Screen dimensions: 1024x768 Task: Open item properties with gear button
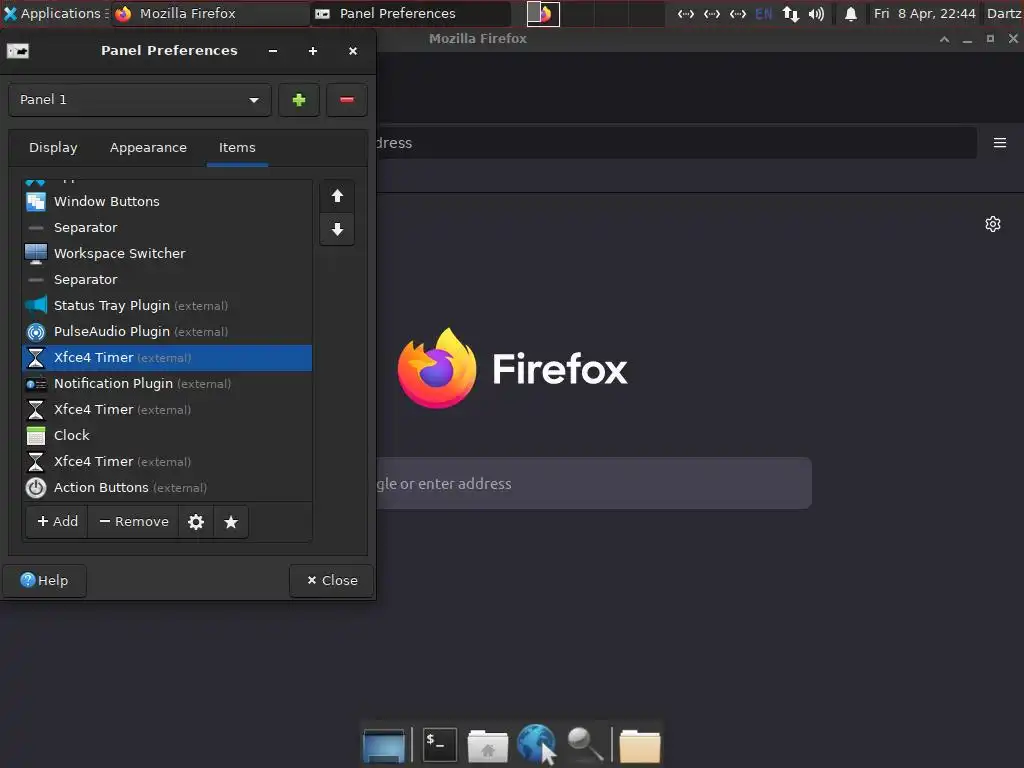pos(196,522)
